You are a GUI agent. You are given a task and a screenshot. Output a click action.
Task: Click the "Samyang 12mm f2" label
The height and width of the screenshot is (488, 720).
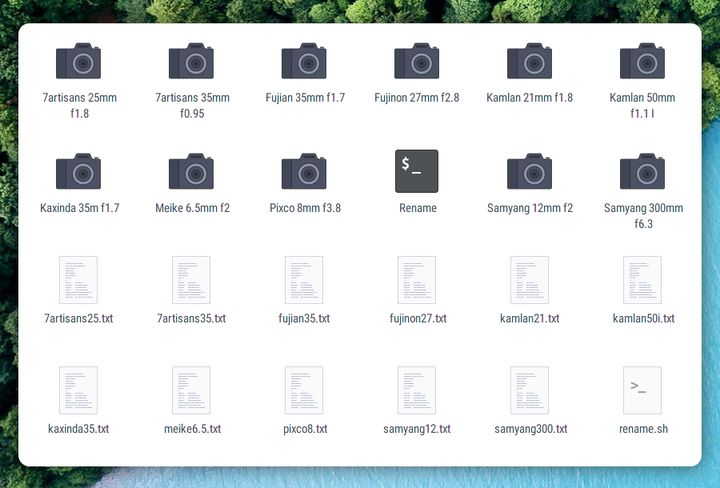click(530, 208)
